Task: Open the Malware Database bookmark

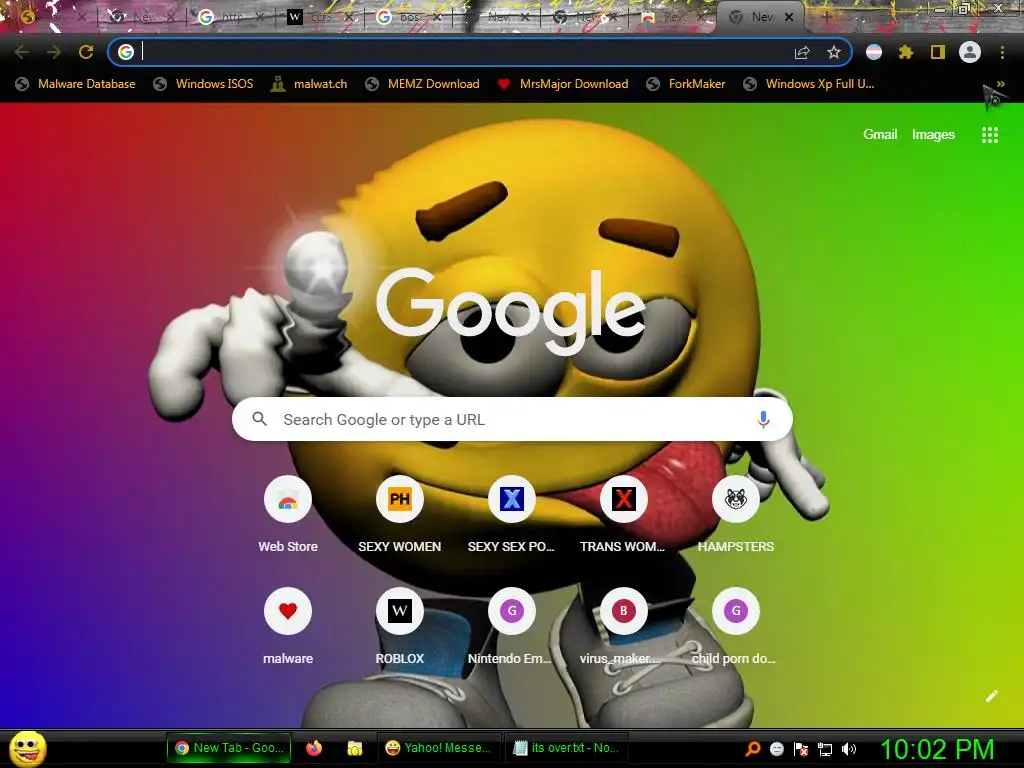Action: [x=76, y=84]
